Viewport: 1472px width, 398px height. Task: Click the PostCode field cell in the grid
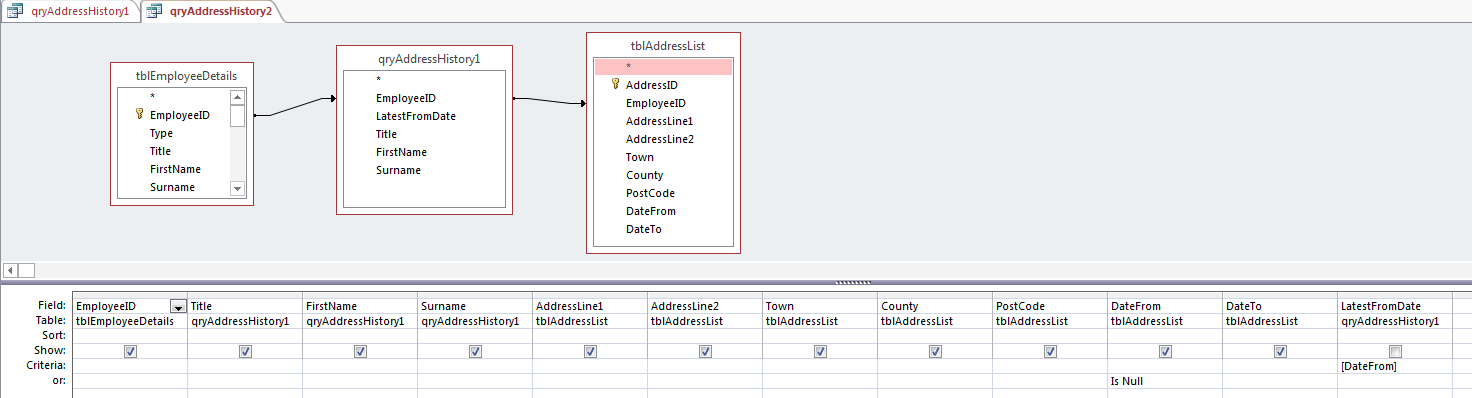(1050, 306)
